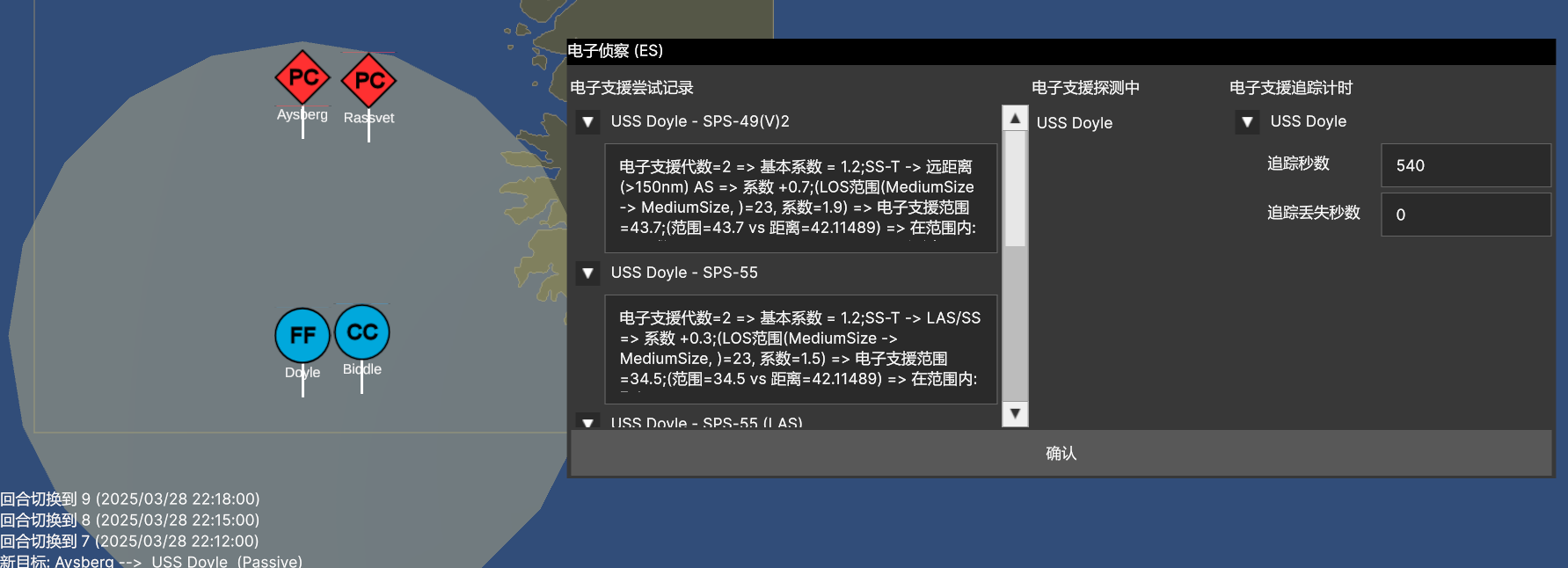Screen dimensions: 1568x568
Task: Select USS Doyle in the 电子支援探测中 list
Action: point(1075,123)
